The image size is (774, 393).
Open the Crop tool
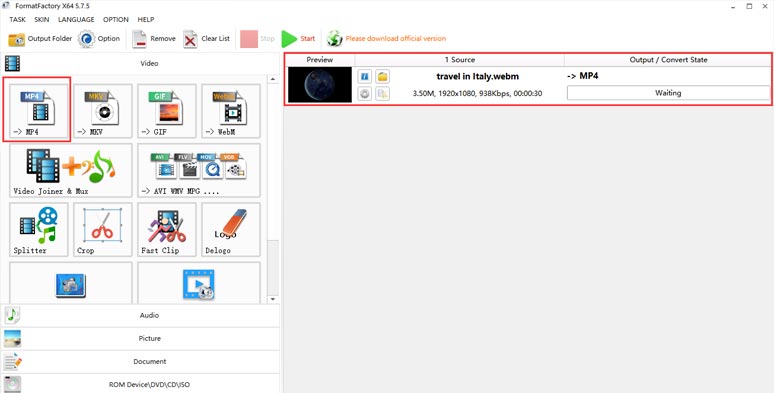(x=103, y=230)
